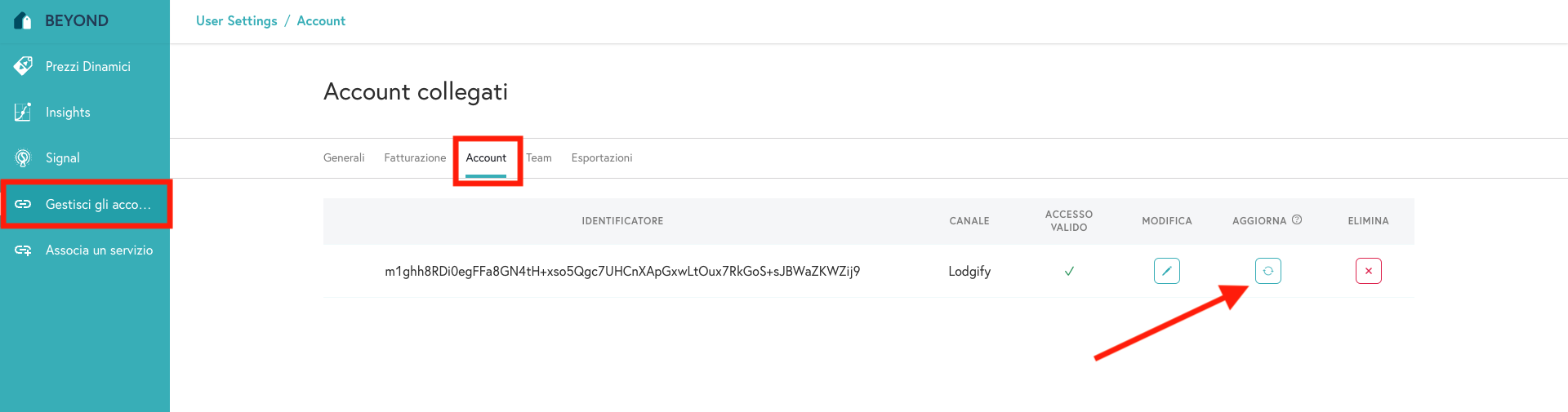Click the Insights chart icon
The width and height of the screenshot is (1568, 412).
[23, 112]
